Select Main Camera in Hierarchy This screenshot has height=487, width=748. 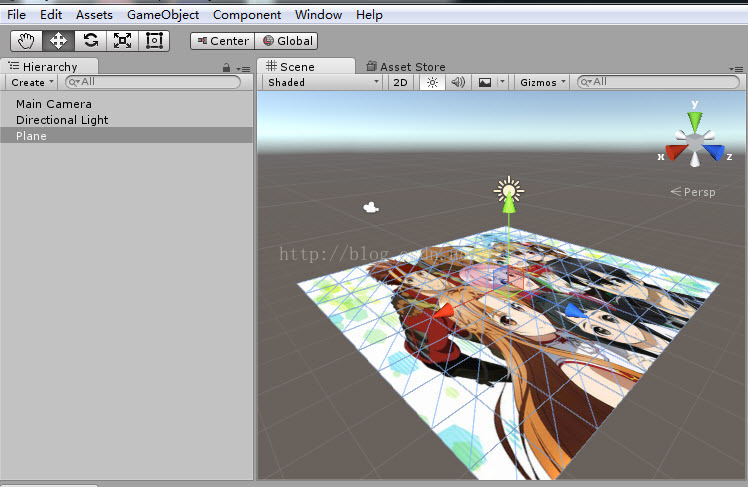pos(126,104)
